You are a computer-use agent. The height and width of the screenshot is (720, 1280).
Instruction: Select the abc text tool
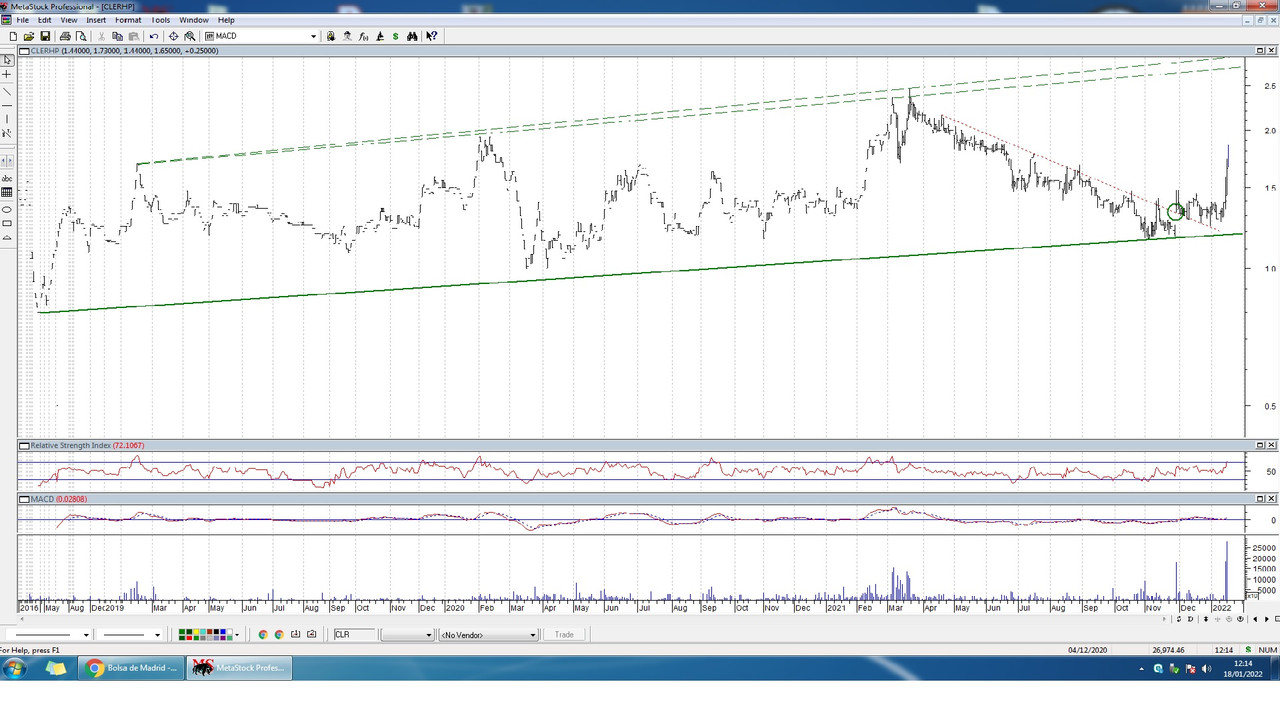pos(7,178)
